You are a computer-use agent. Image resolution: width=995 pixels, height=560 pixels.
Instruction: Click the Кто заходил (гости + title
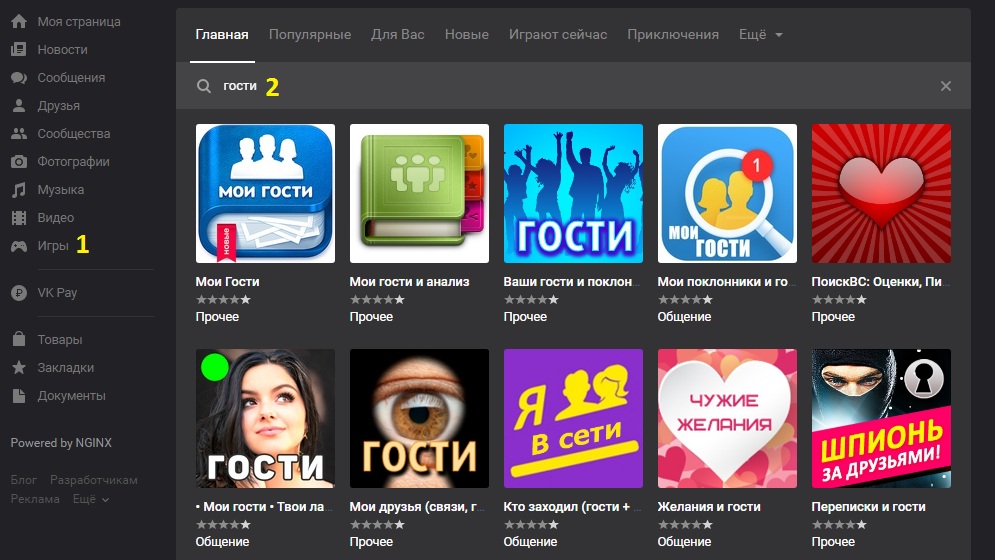click(x=572, y=507)
